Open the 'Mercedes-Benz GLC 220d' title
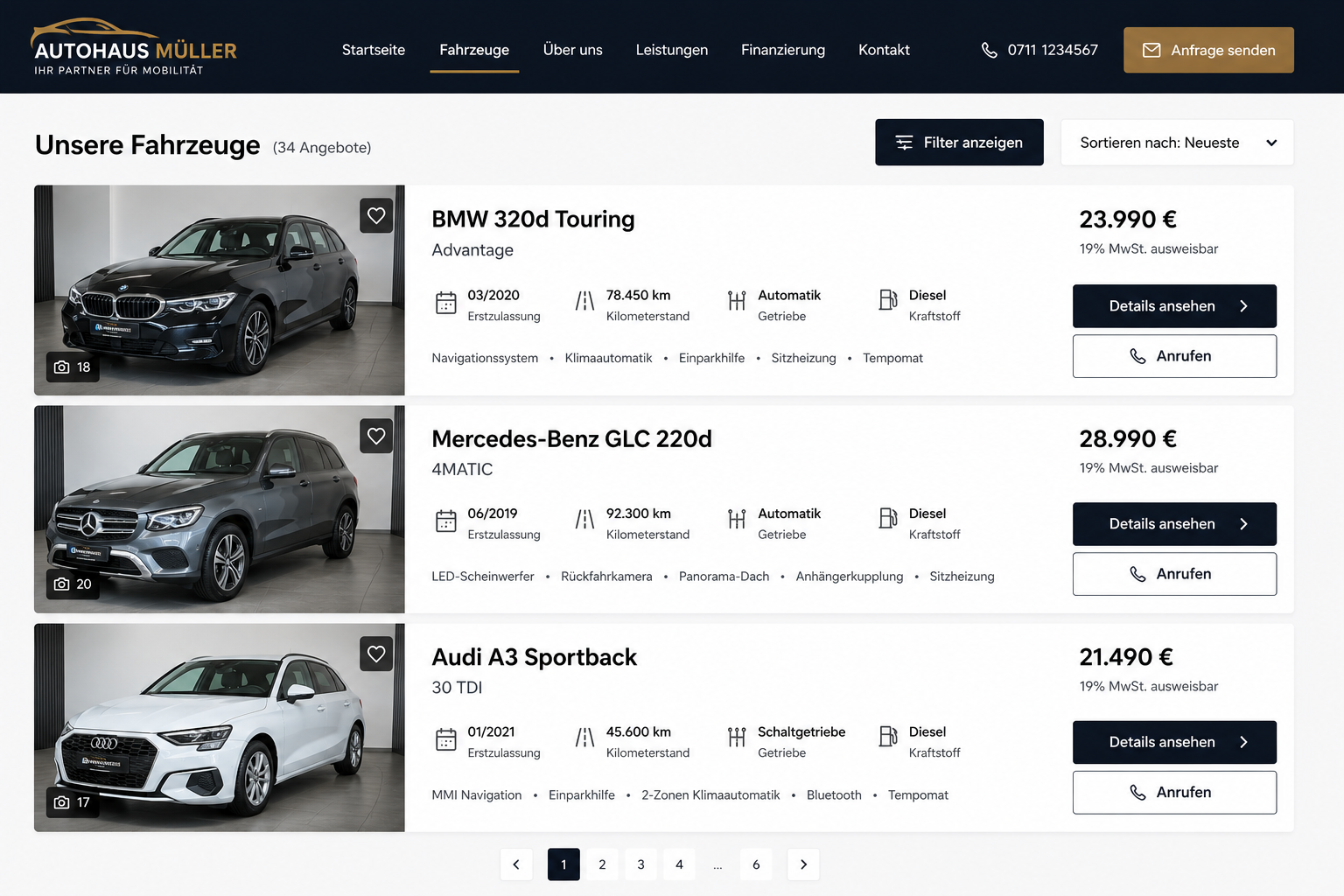The image size is (1344, 896). tap(571, 438)
